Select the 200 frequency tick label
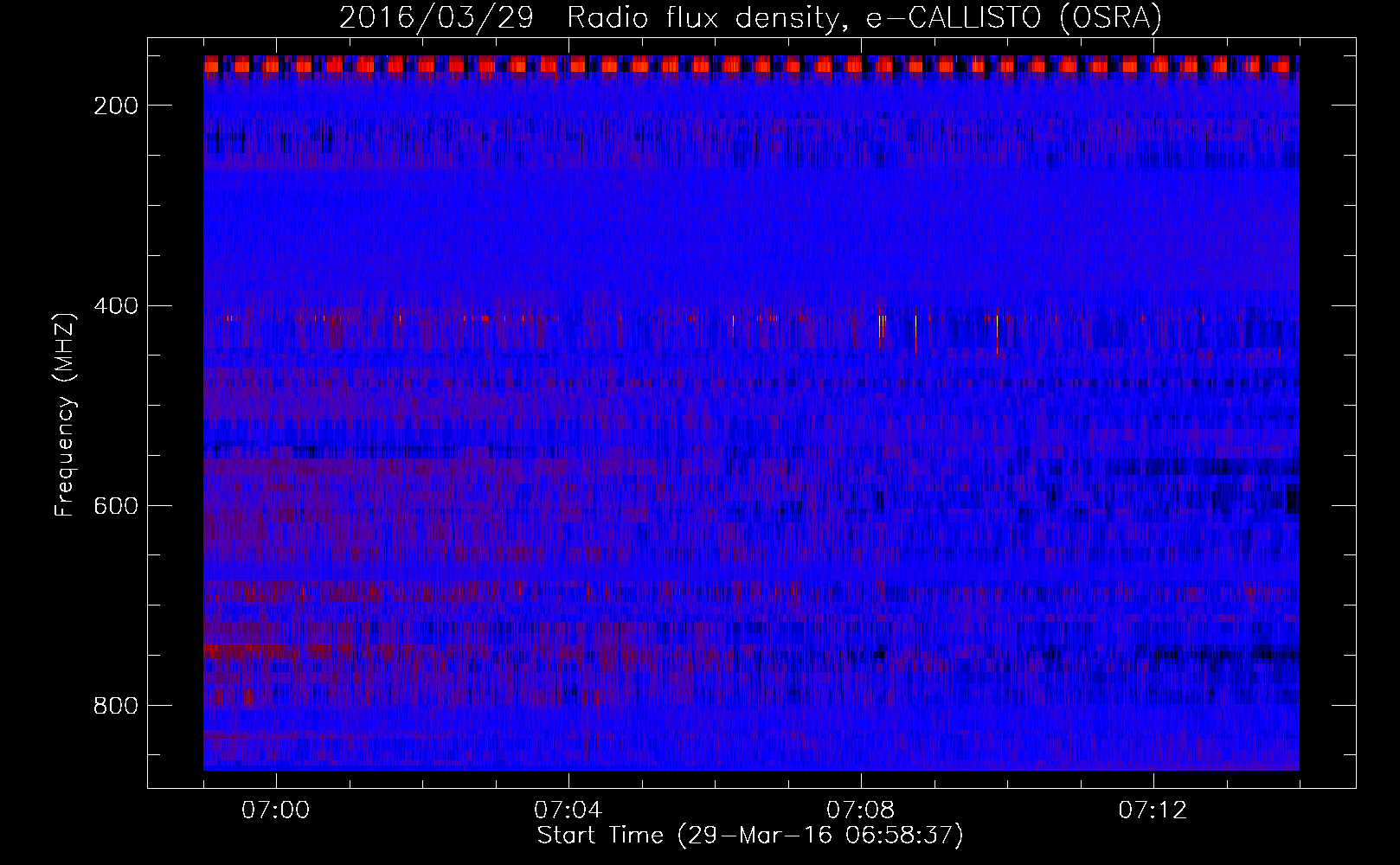The height and width of the screenshot is (865, 1400). pyautogui.click(x=116, y=106)
